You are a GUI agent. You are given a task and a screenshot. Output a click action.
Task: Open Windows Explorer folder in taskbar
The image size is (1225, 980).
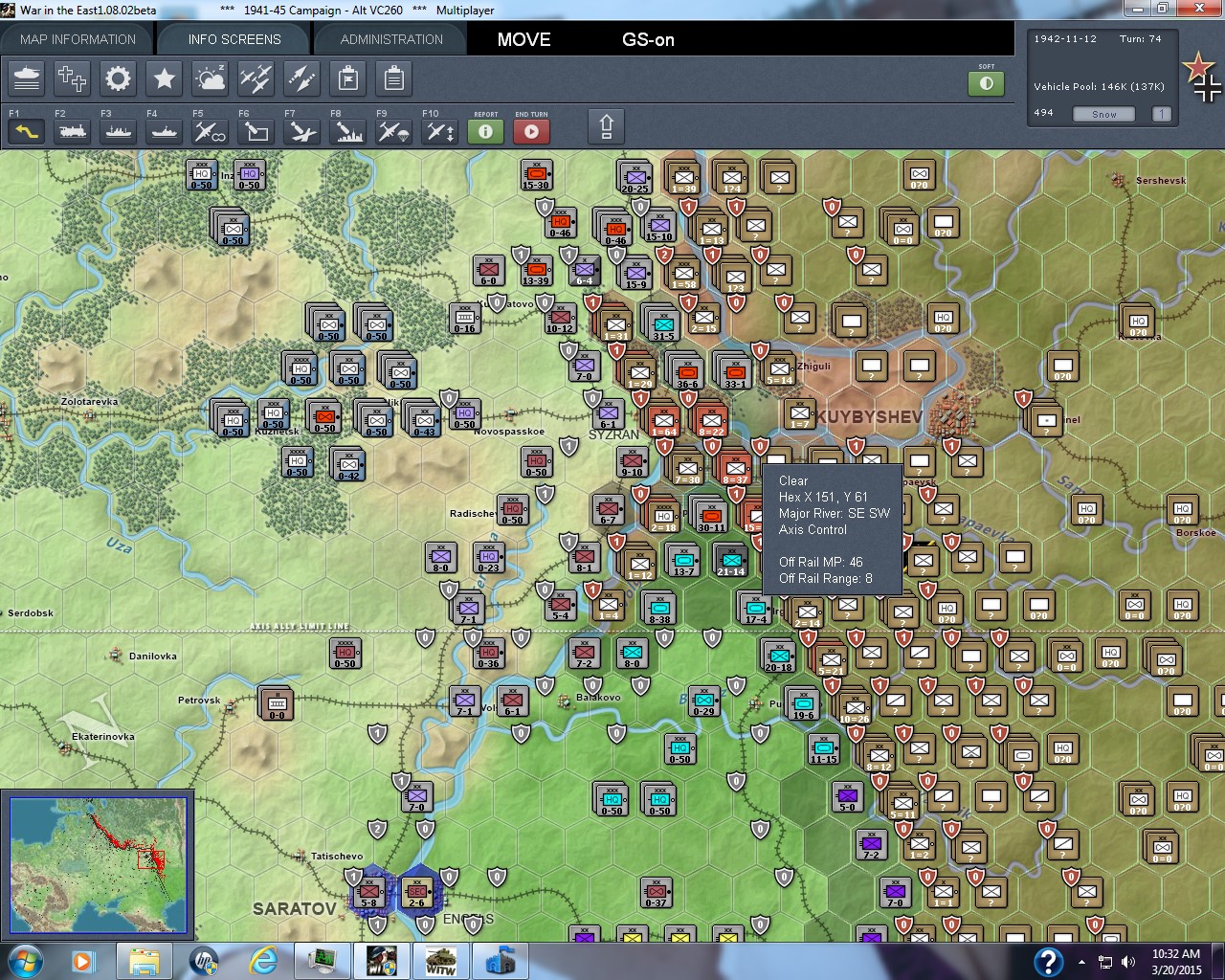[145, 961]
